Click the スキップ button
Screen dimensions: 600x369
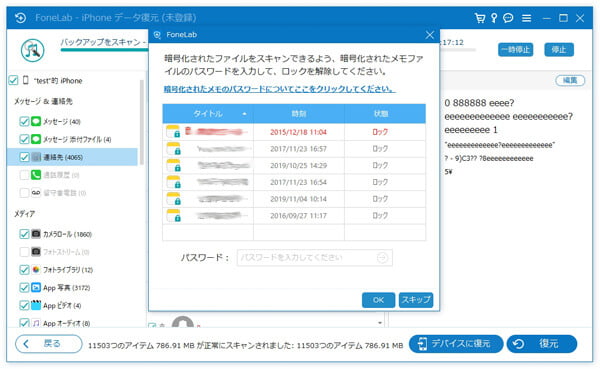[x=416, y=300]
